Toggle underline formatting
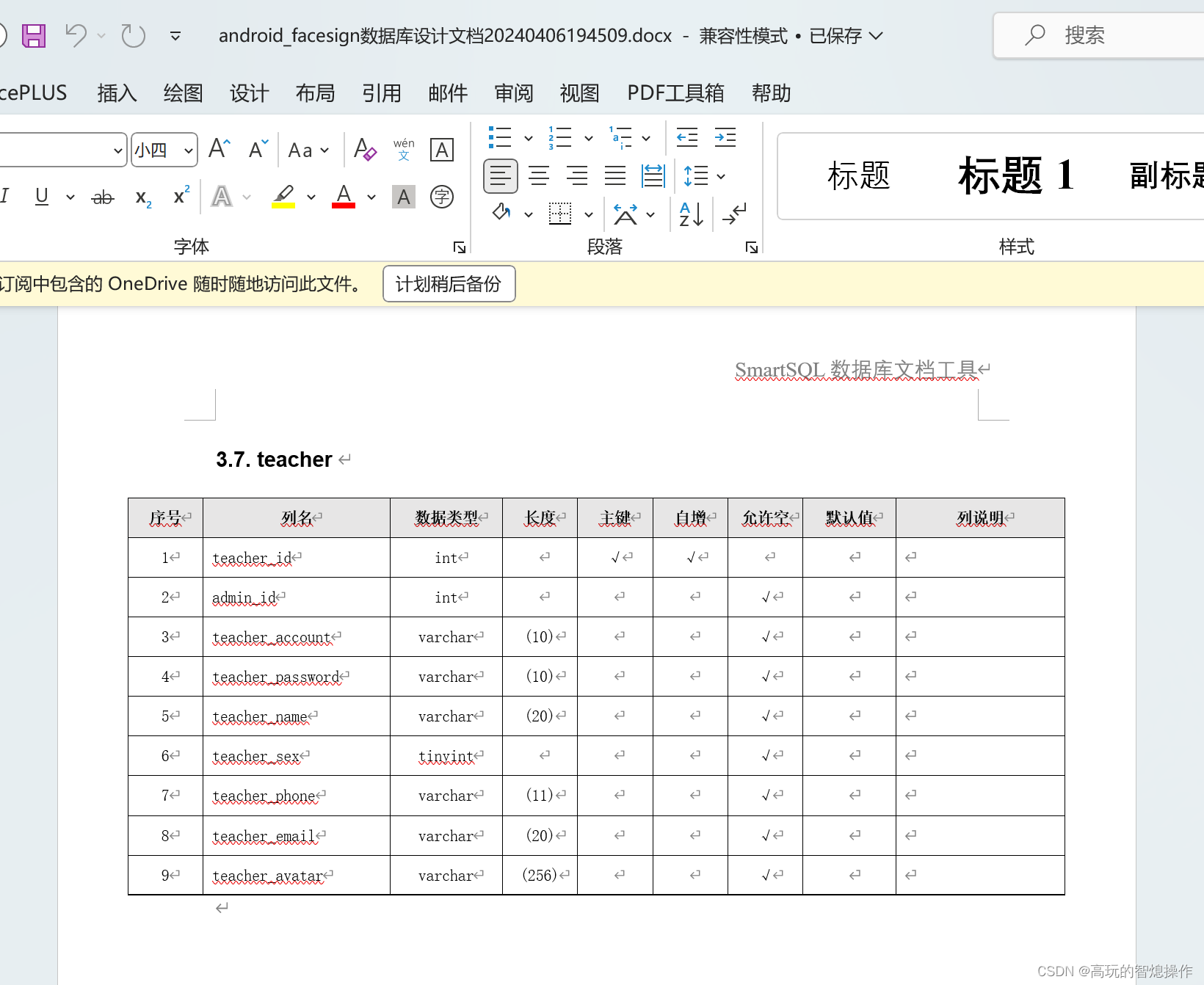Screen dimensions: 1204x985 click(40, 196)
